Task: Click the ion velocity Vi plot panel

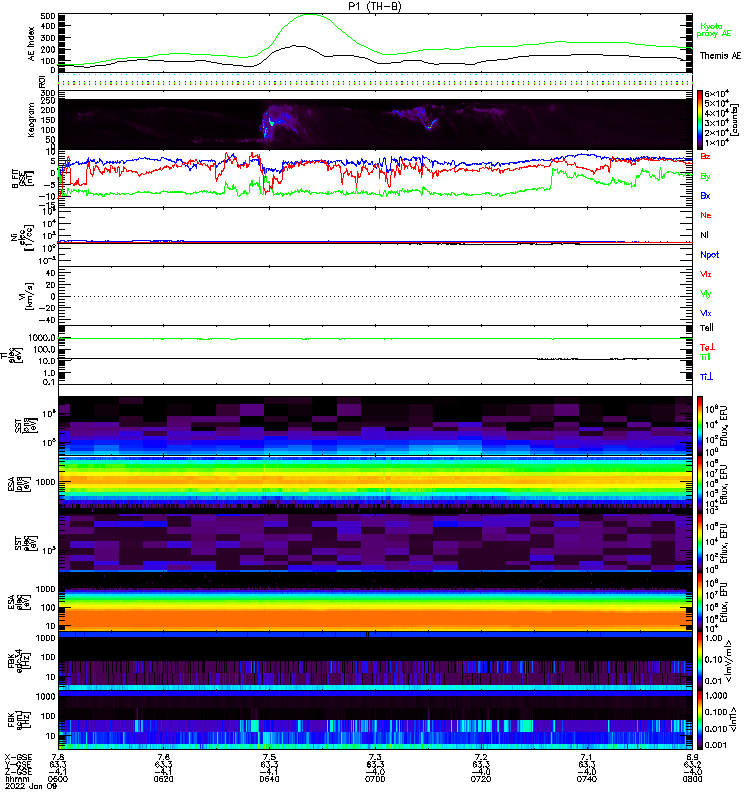Action: pyautogui.click(x=375, y=296)
